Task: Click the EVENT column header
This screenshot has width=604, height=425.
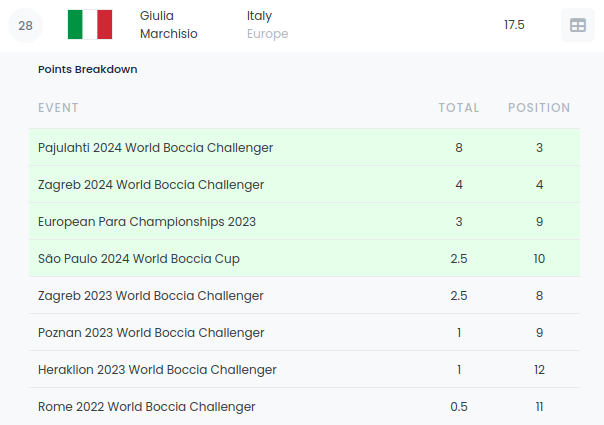Action: (x=58, y=108)
